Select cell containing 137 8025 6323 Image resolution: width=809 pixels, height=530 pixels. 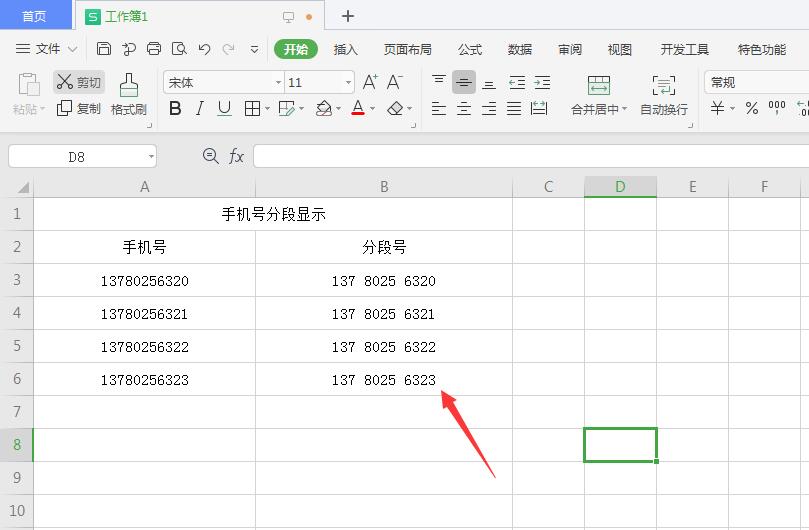click(384, 379)
